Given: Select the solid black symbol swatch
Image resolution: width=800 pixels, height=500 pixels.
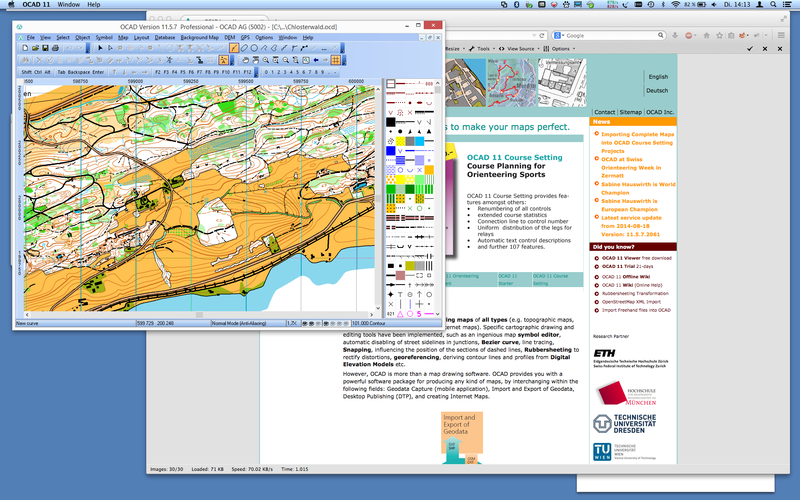Looking at the screenshot, I should click(391, 122).
